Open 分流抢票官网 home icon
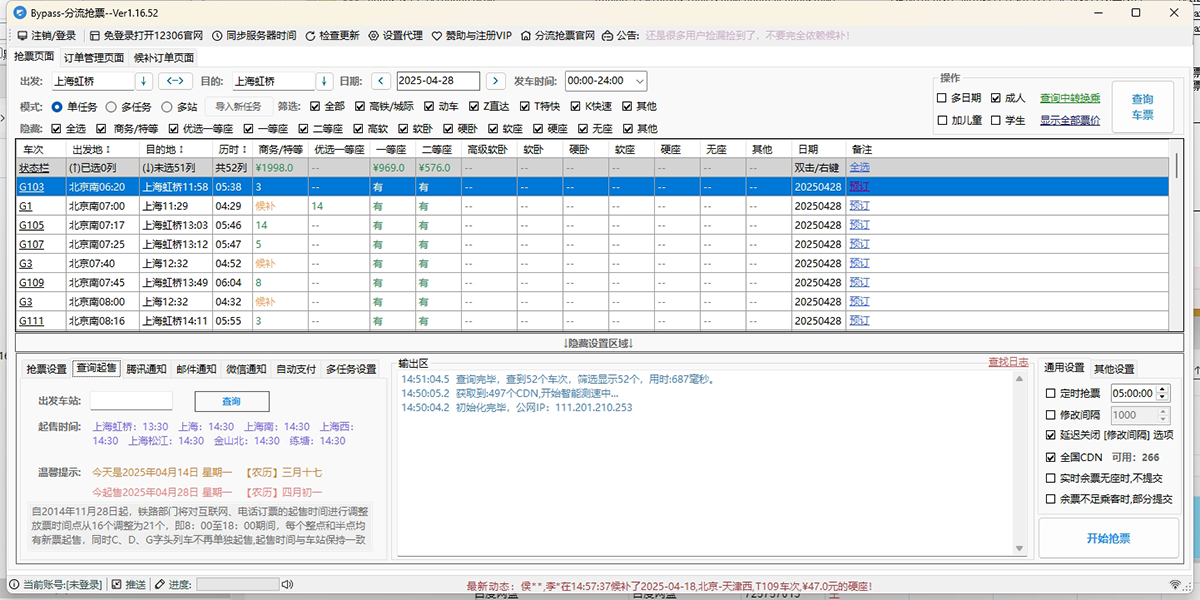This screenshot has height=600, width=1200. (x=526, y=35)
